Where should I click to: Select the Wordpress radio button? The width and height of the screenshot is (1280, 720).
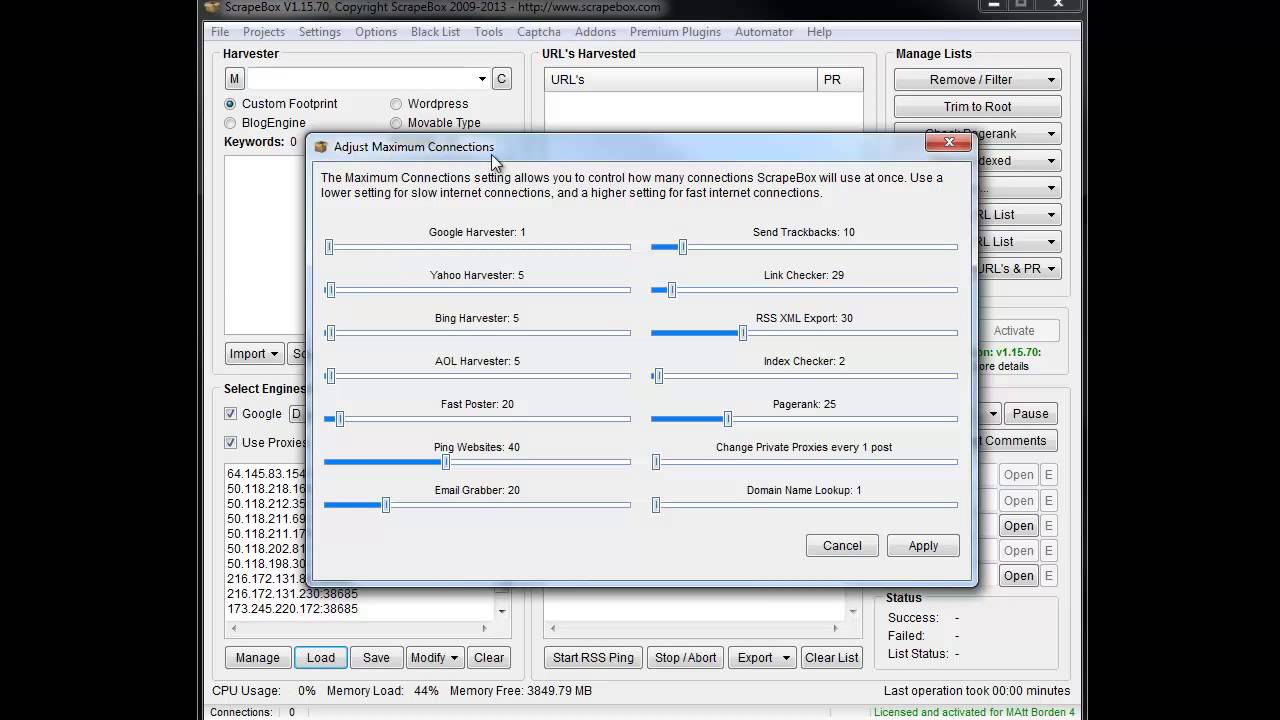tap(396, 104)
